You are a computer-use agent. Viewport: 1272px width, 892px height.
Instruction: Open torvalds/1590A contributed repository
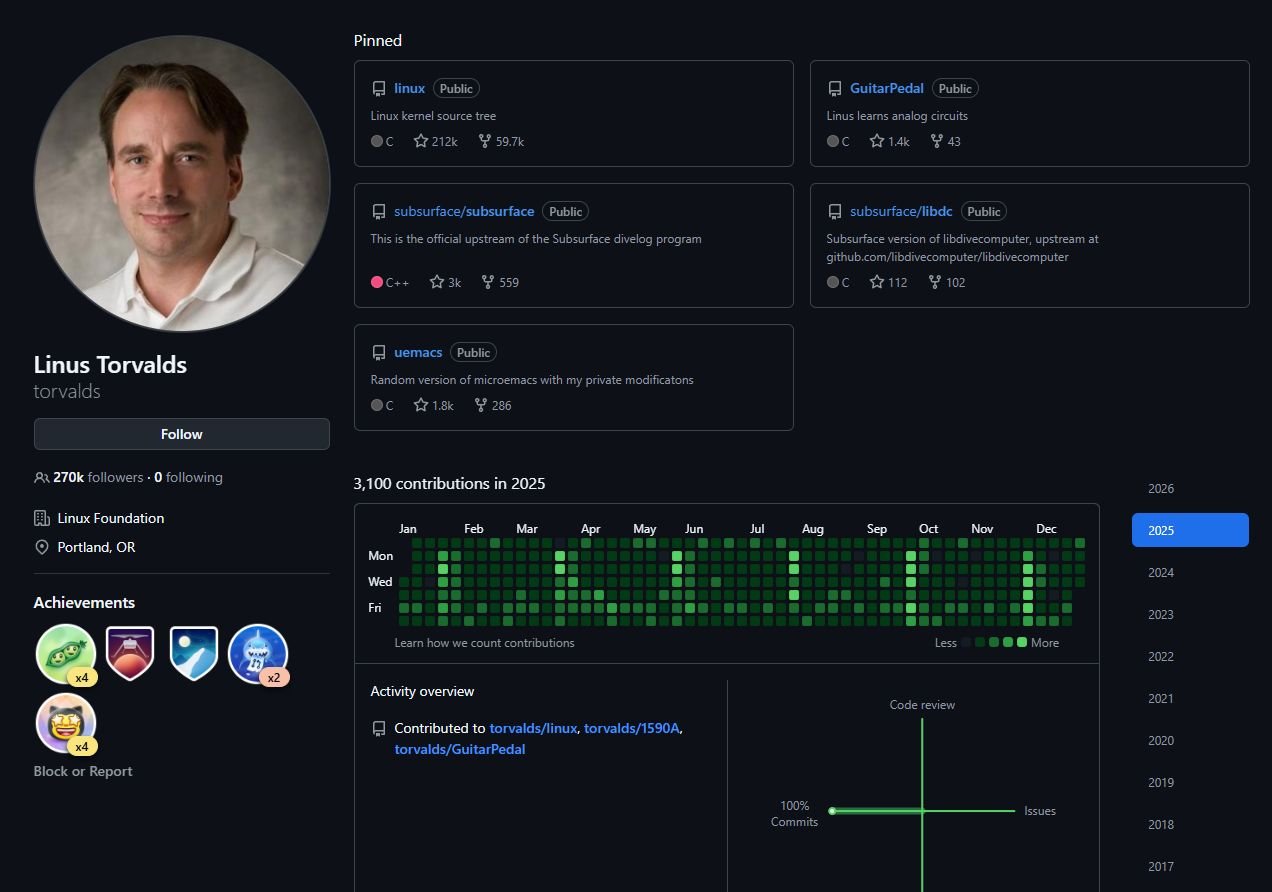(633, 728)
